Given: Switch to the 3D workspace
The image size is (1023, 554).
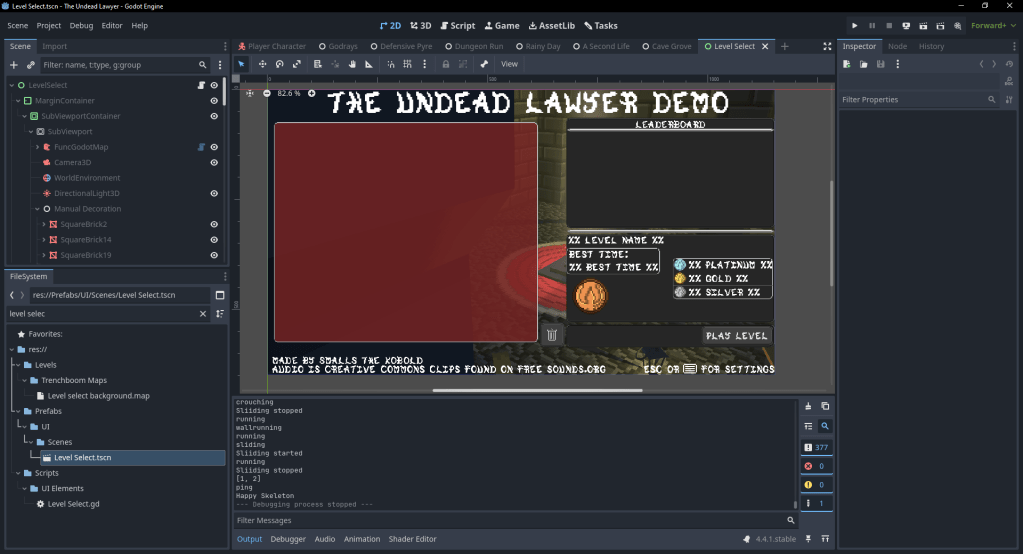Looking at the screenshot, I should pos(421,25).
